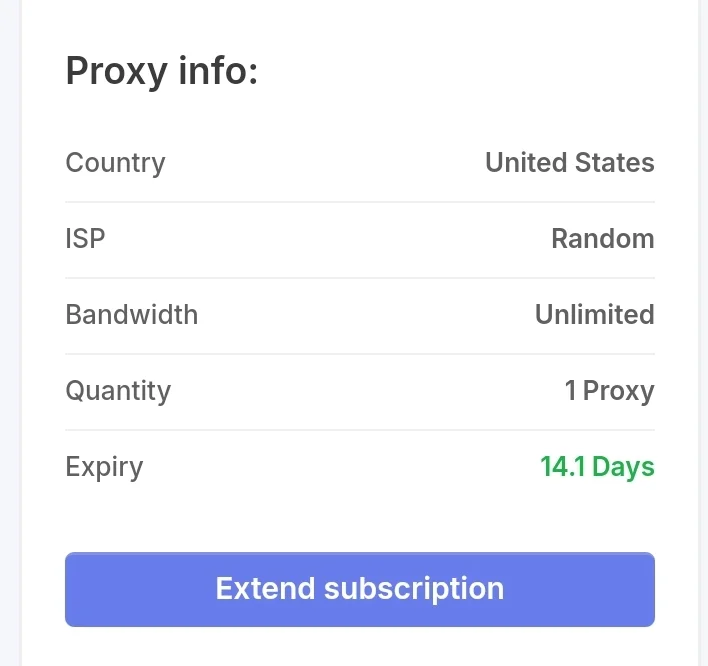Click the Country label
This screenshot has height=666, width=708.
pyautogui.click(x=115, y=163)
